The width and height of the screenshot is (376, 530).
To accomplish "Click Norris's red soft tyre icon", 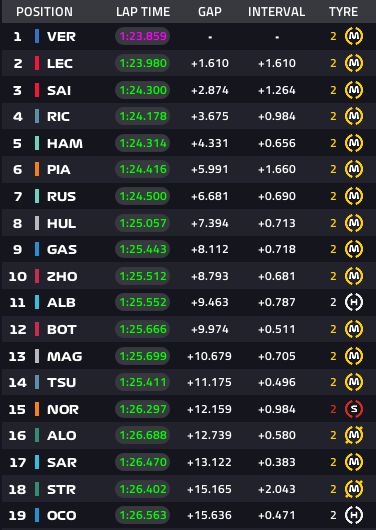I will point(354,409).
